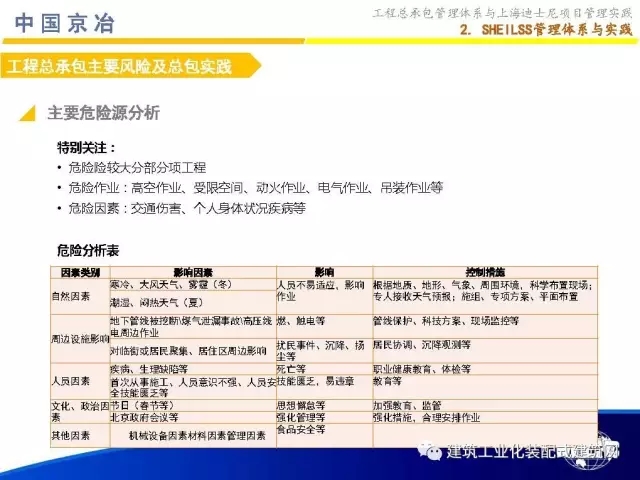640x480 pixels.
Task: Click the bullet dot before 危险险较大分部分项工程
Action: pos(62,169)
